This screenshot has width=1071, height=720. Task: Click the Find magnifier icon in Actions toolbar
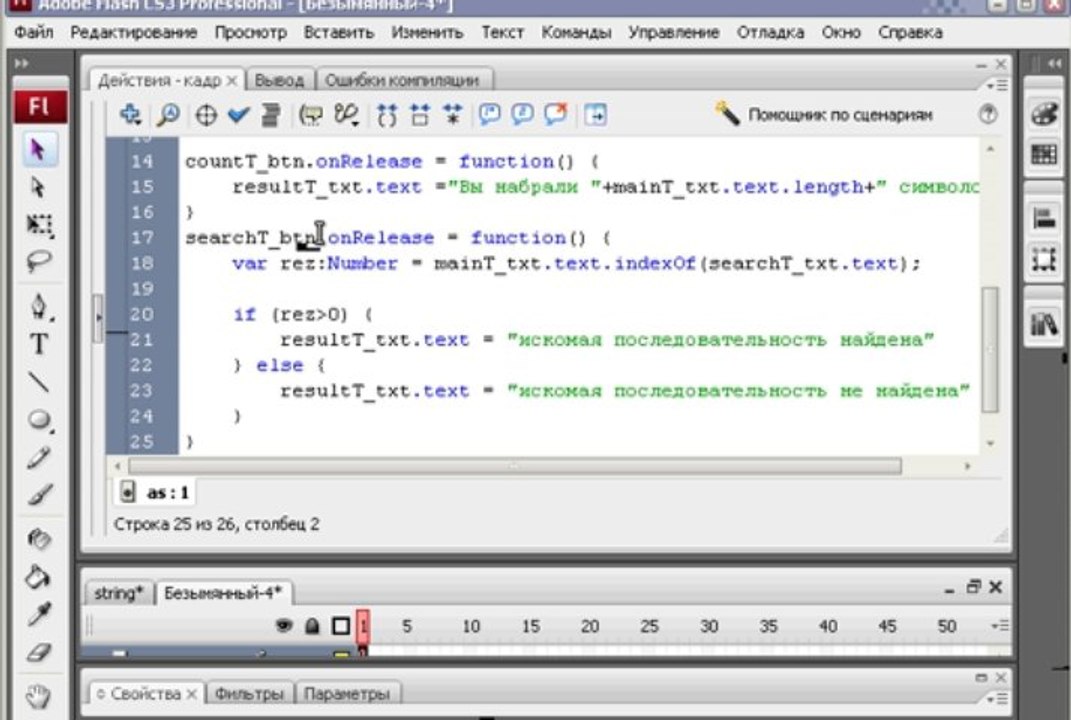pyautogui.click(x=168, y=115)
